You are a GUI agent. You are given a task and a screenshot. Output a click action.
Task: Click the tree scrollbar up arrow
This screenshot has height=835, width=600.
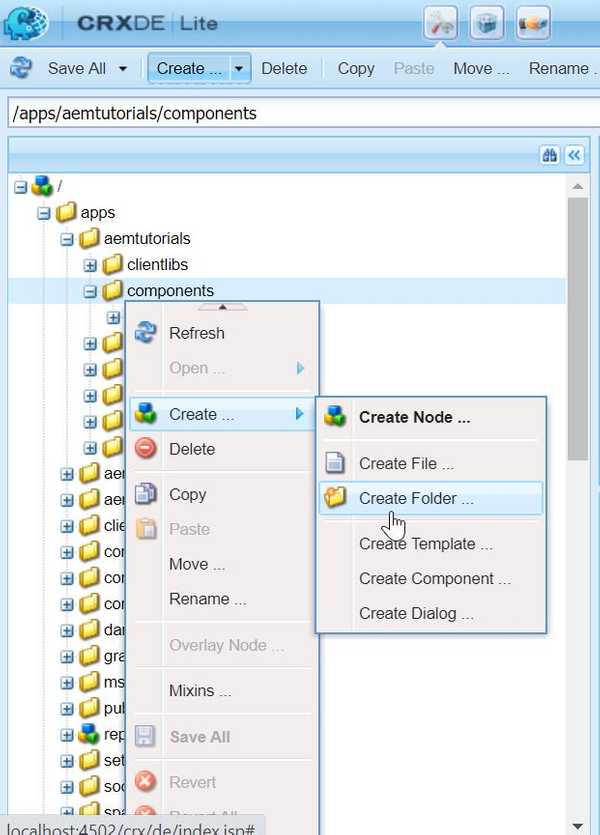pos(578,187)
